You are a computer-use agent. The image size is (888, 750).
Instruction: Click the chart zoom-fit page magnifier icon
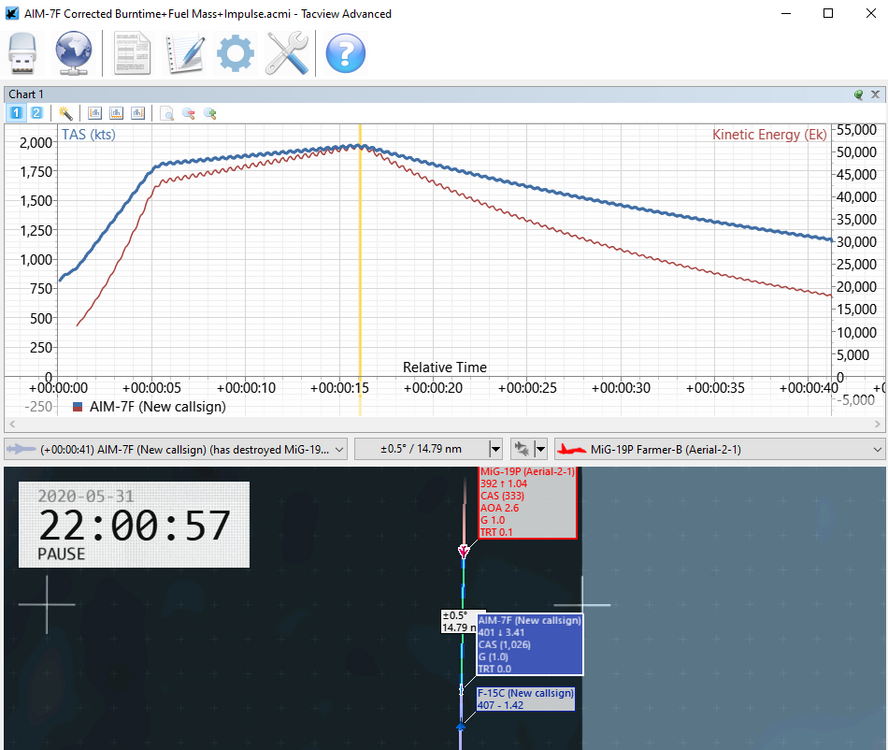tap(167, 114)
